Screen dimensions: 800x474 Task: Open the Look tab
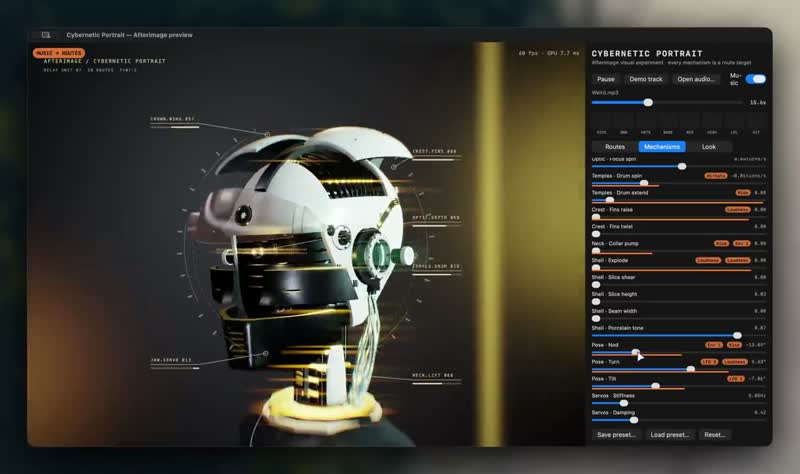point(709,147)
